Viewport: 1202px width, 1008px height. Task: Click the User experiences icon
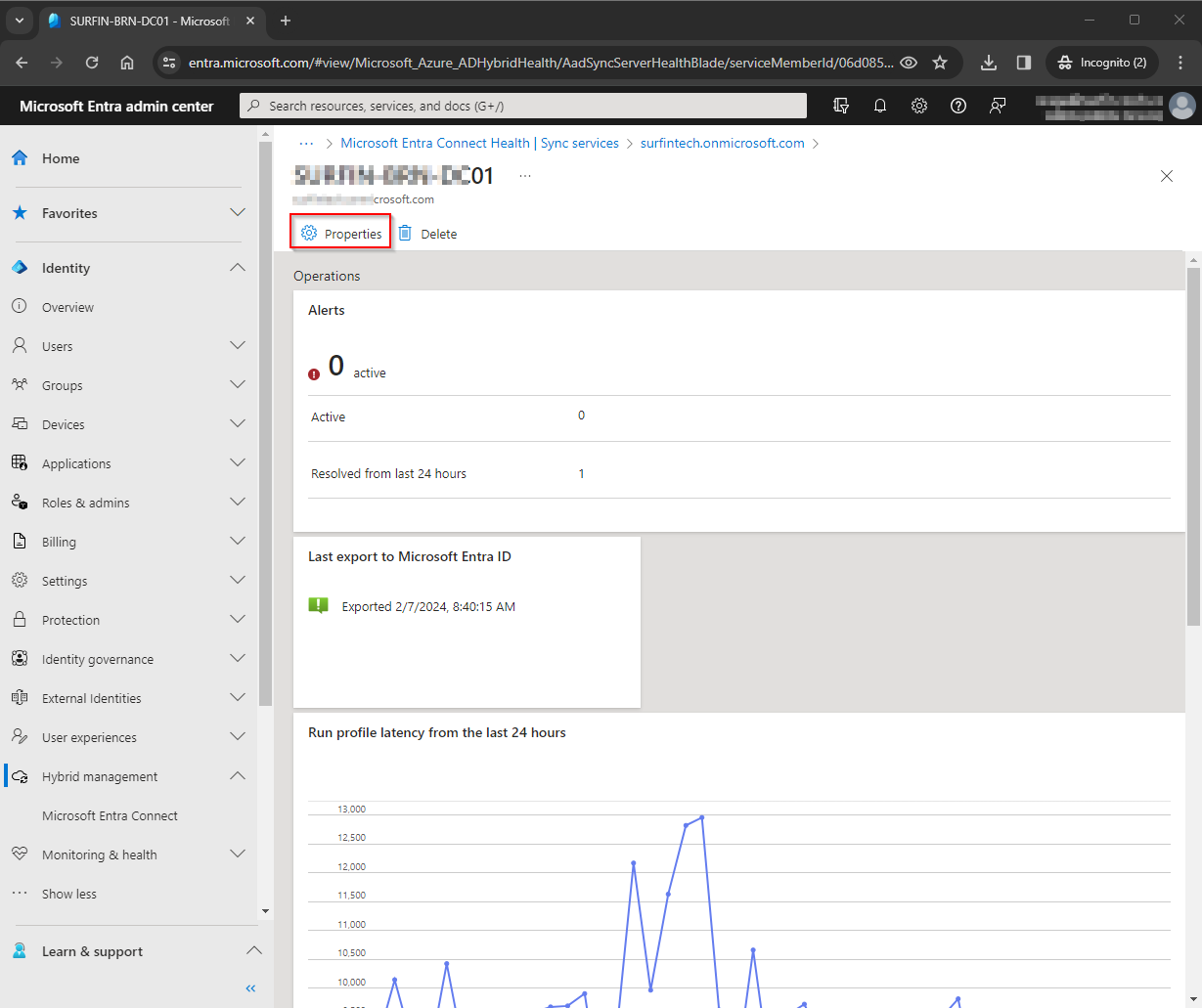pos(20,737)
